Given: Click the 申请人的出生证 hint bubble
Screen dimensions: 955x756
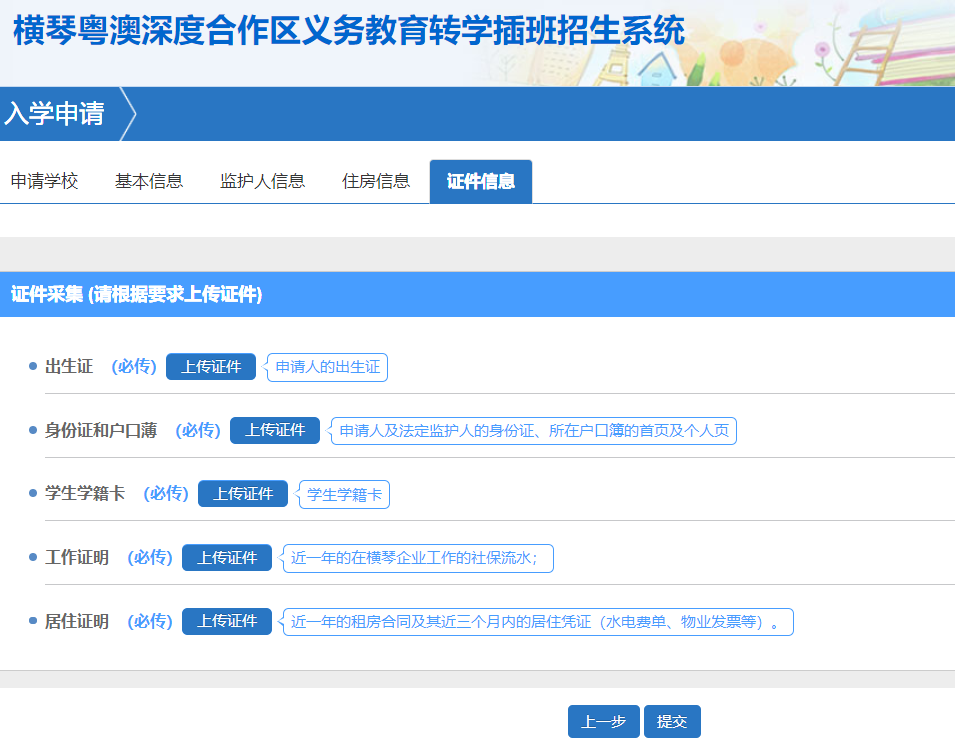Looking at the screenshot, I should coord(328,367).
